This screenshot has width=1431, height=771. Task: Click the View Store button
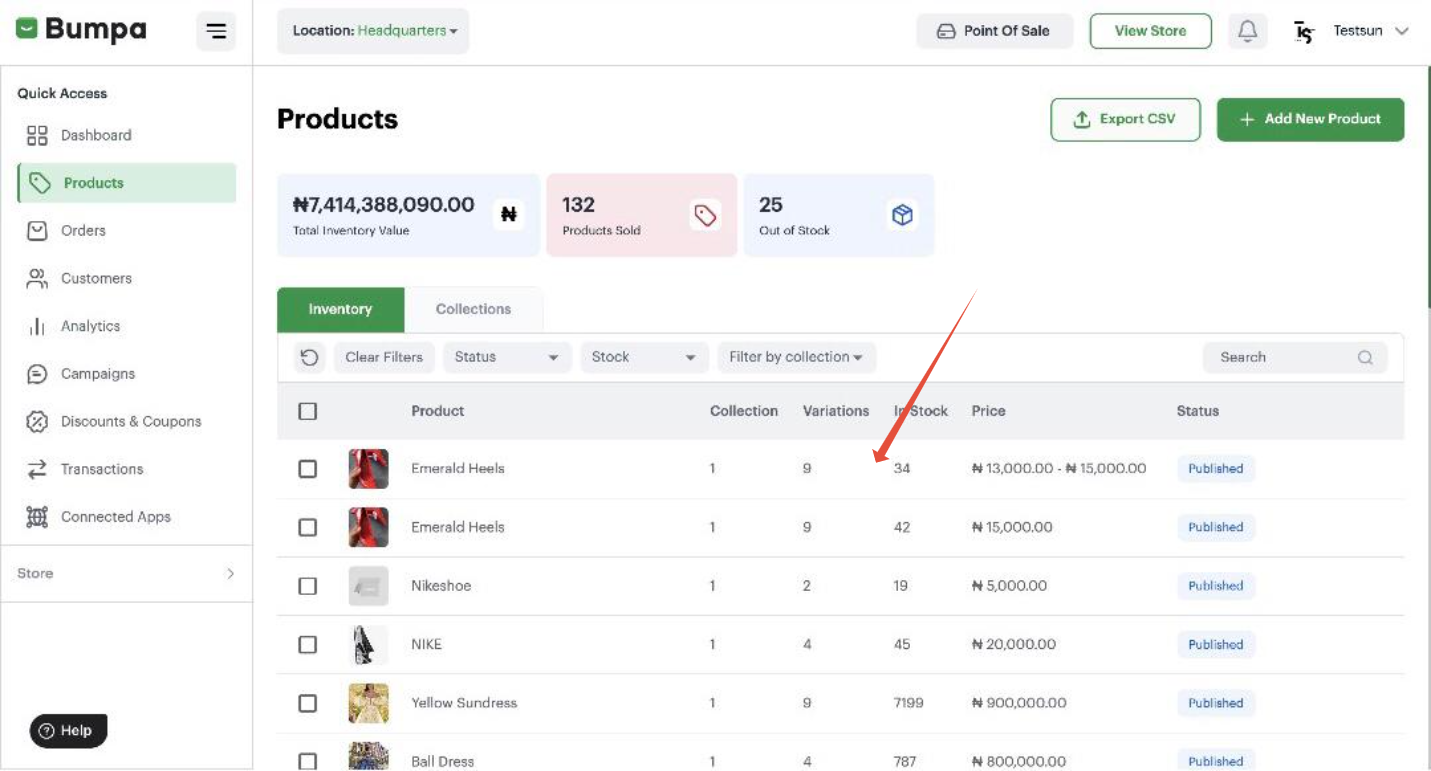[1150, 31]
